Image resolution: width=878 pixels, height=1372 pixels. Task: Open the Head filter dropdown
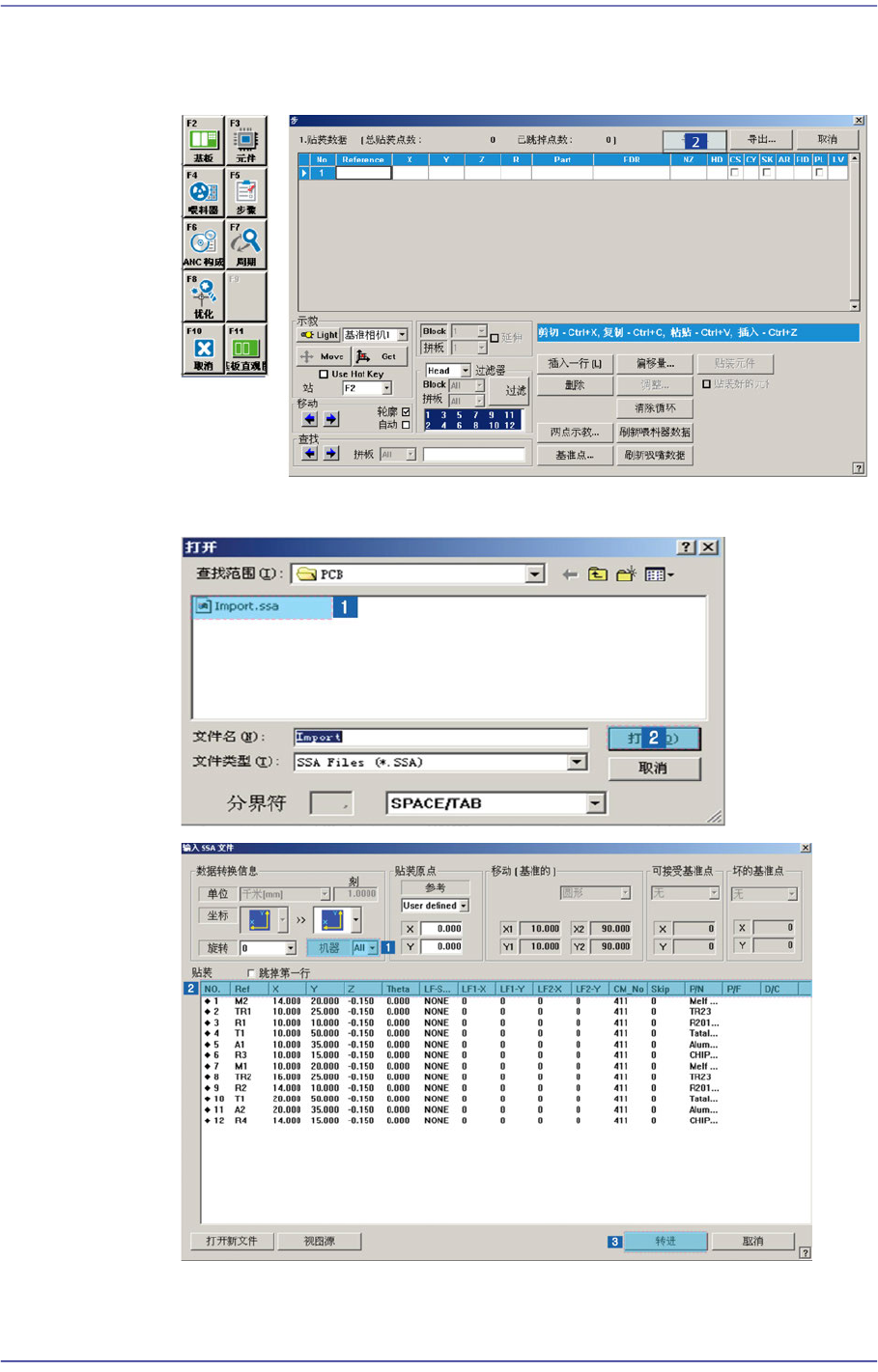click(x=466, y=371)
